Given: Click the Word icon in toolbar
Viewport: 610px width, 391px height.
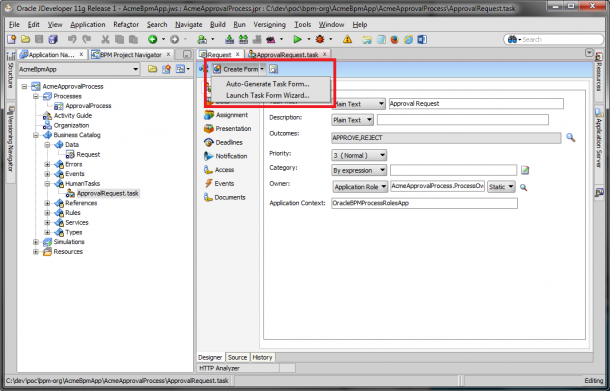Looking at the screenshot, I should click(x=422, y=39).
